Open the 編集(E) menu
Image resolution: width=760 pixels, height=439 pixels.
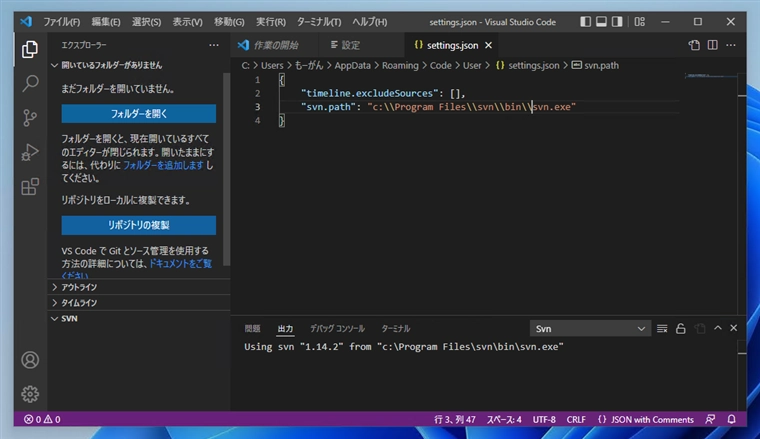pos(106,22)
